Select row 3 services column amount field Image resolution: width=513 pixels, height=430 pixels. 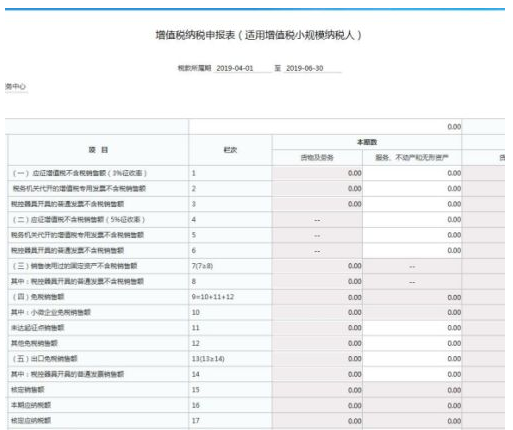tap(412, 204)
